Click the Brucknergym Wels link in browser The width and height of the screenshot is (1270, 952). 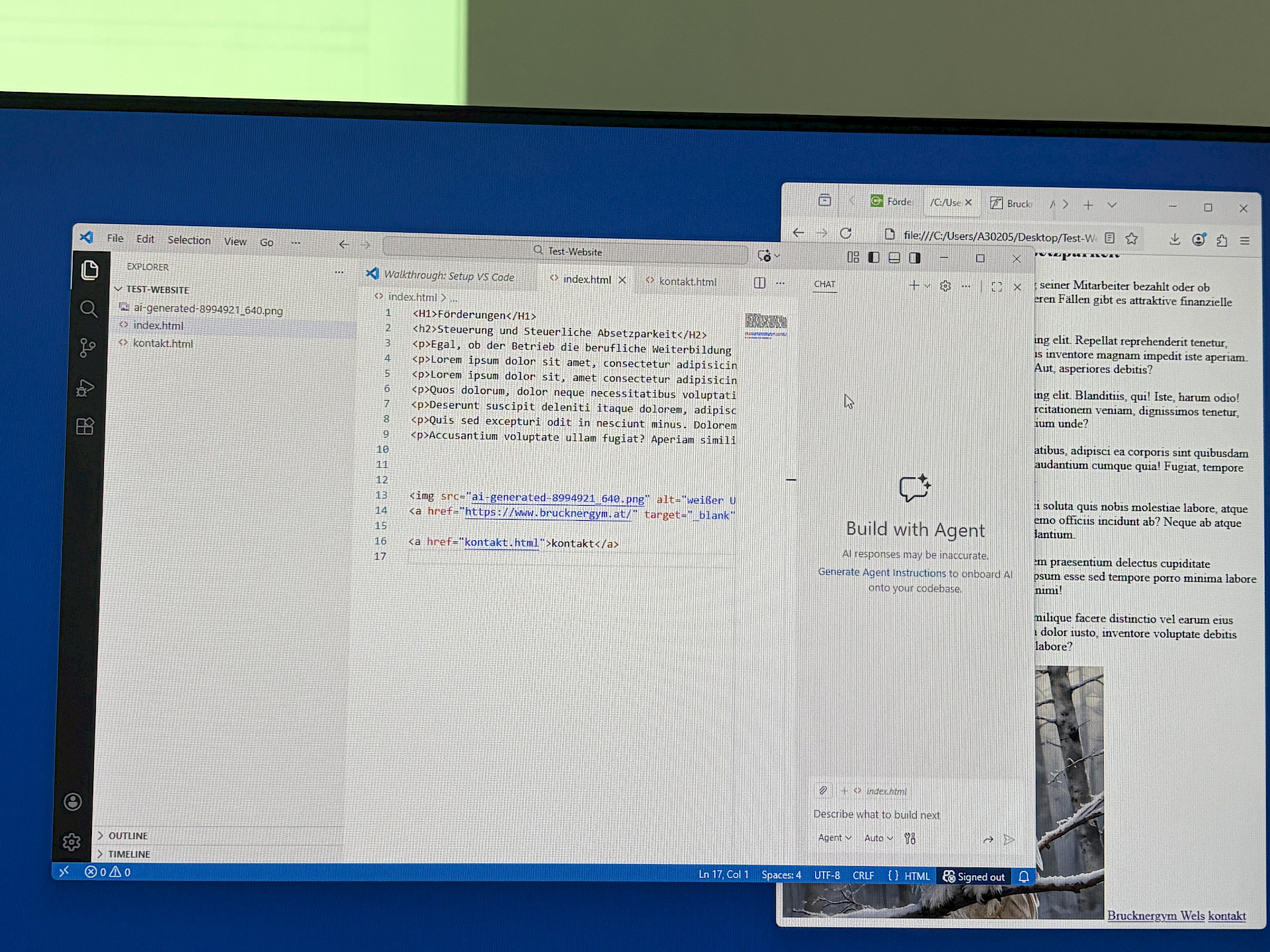1156,916
